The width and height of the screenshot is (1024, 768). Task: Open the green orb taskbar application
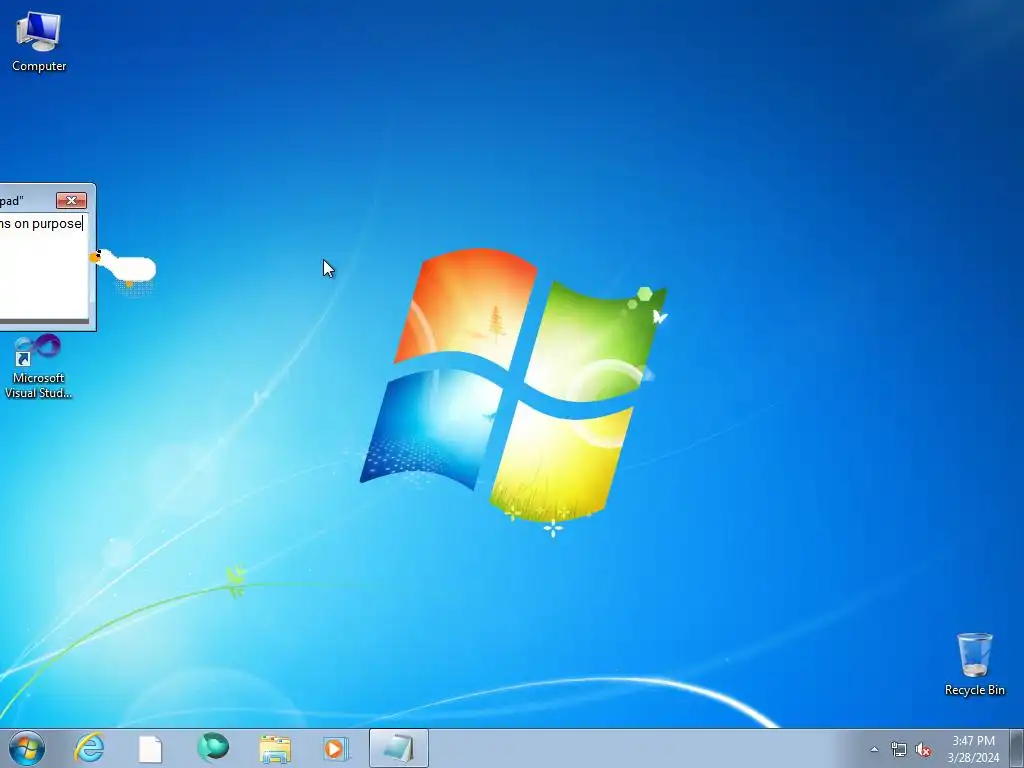(213, 748)
